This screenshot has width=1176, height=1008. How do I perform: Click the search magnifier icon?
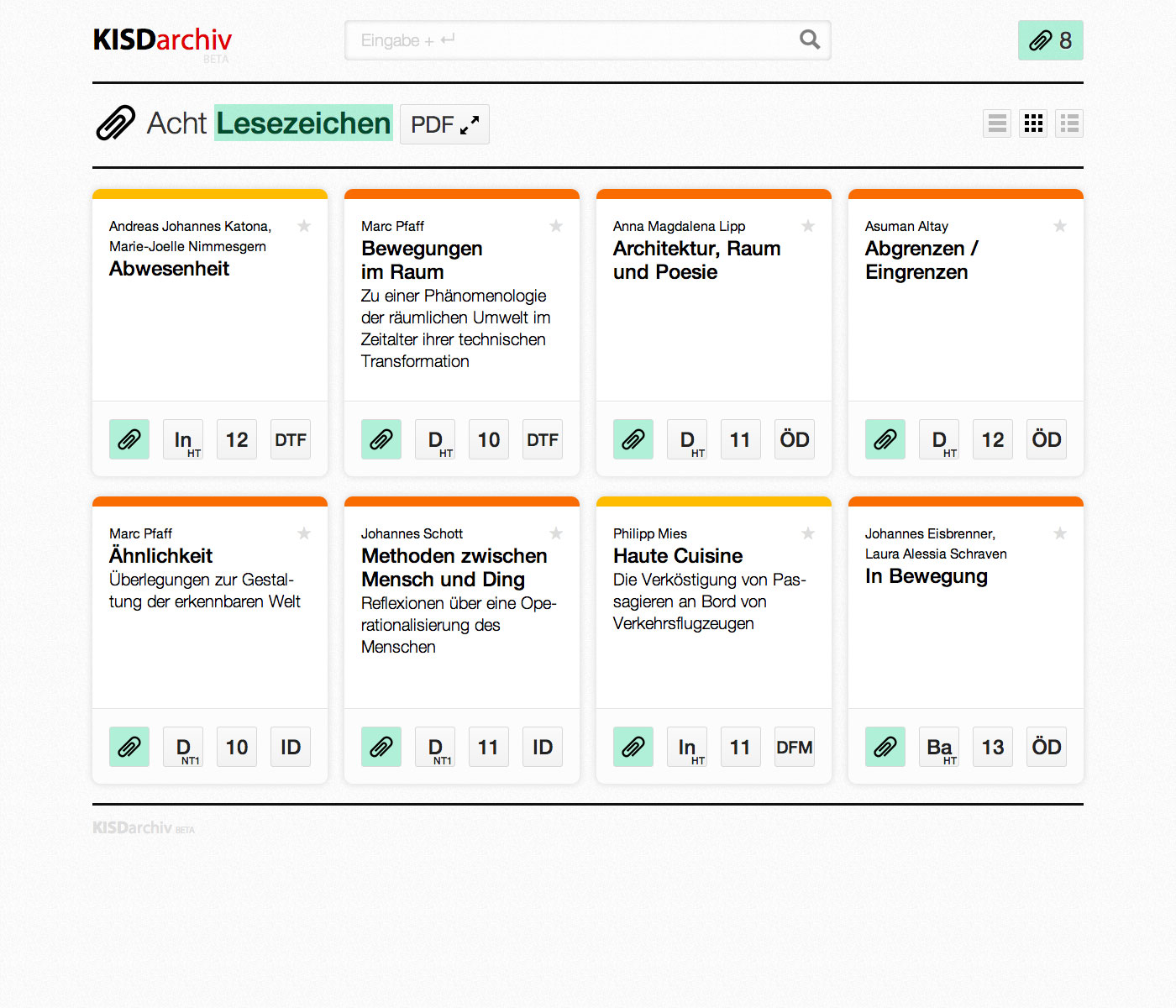[x=809, y=39]
